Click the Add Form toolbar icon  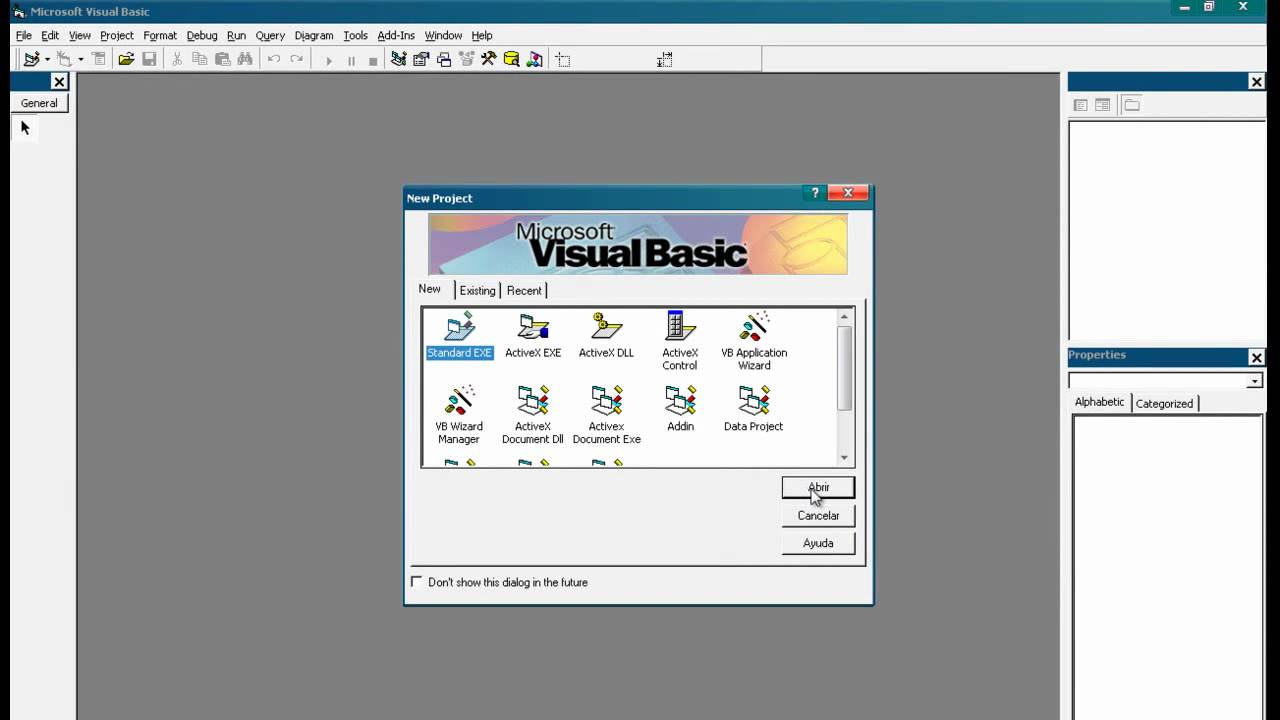(64, 60)
